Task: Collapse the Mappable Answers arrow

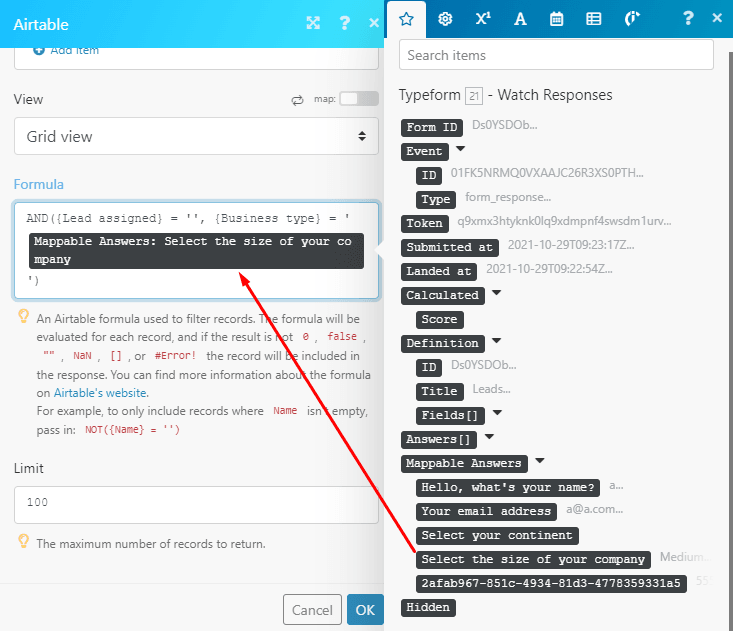Action: click(x=540, y=462)
